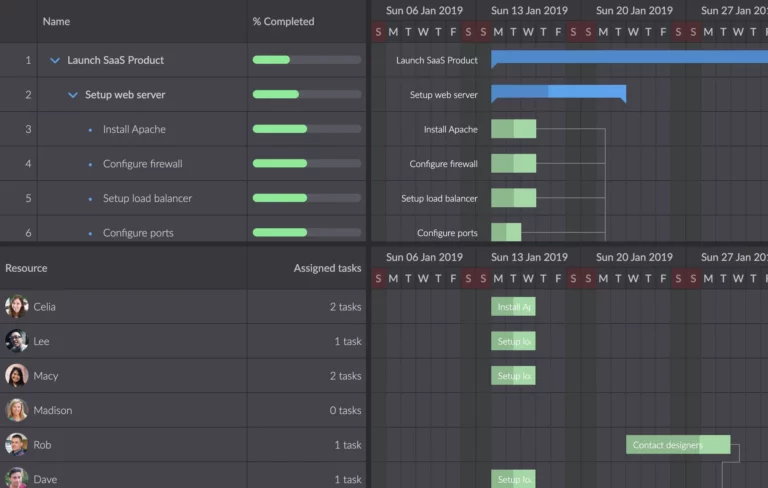Click Rob's Contact designers assignment bar
This screenshot has height=488, width=768.
pyautogui.click(x=678, y=445)
